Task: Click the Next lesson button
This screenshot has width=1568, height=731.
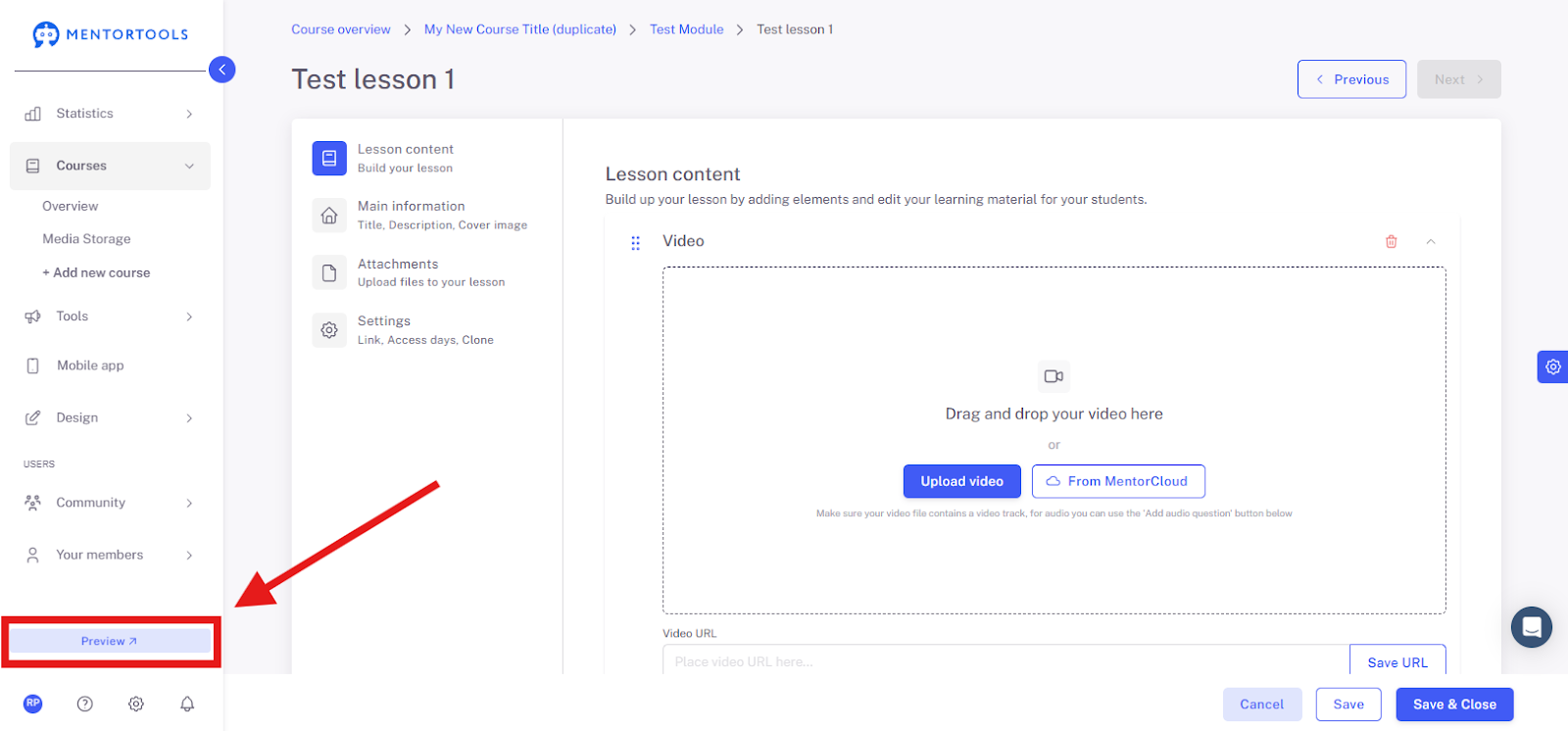Action: pyautogui.click(x=1459, y=79)
